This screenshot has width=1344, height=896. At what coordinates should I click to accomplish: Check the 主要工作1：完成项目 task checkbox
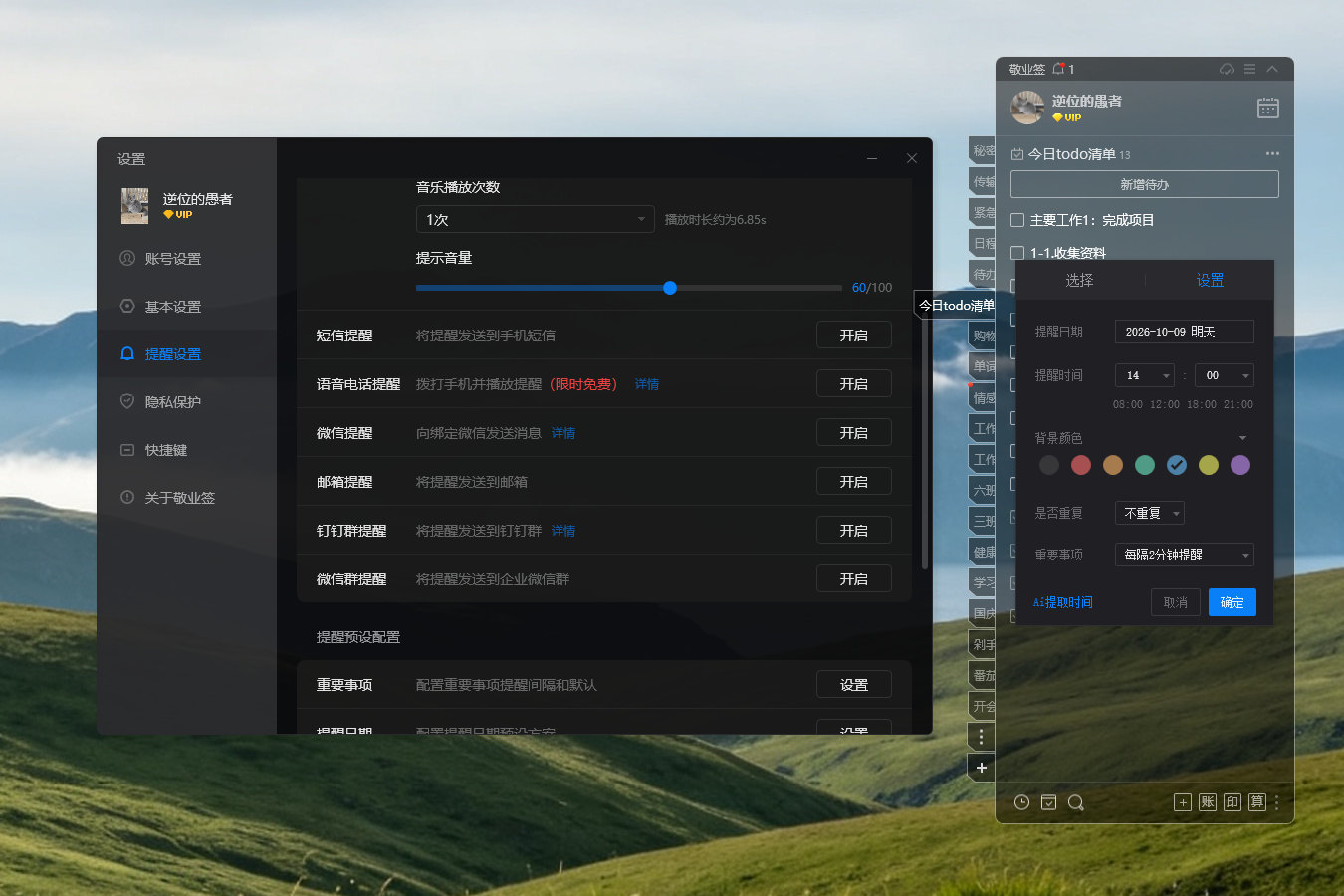(x=1017, y=220)
